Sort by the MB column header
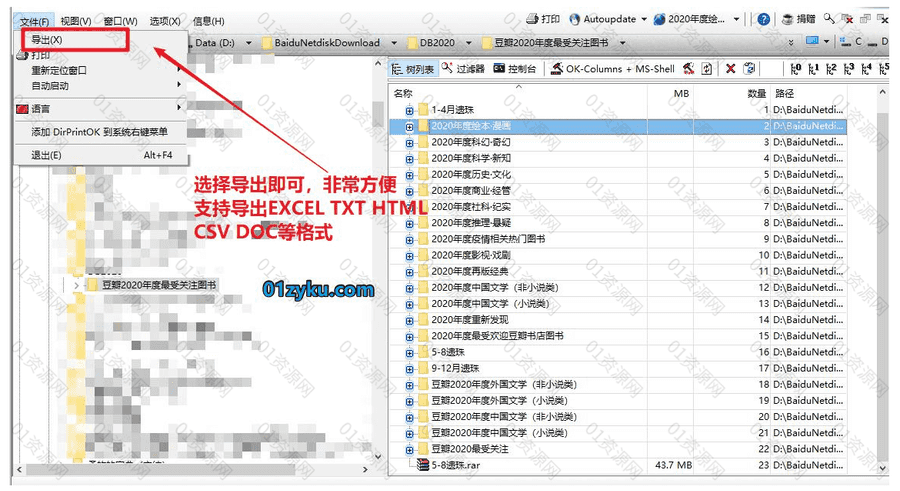The width and height of the screenshot is (900, 491). (670, 93)
